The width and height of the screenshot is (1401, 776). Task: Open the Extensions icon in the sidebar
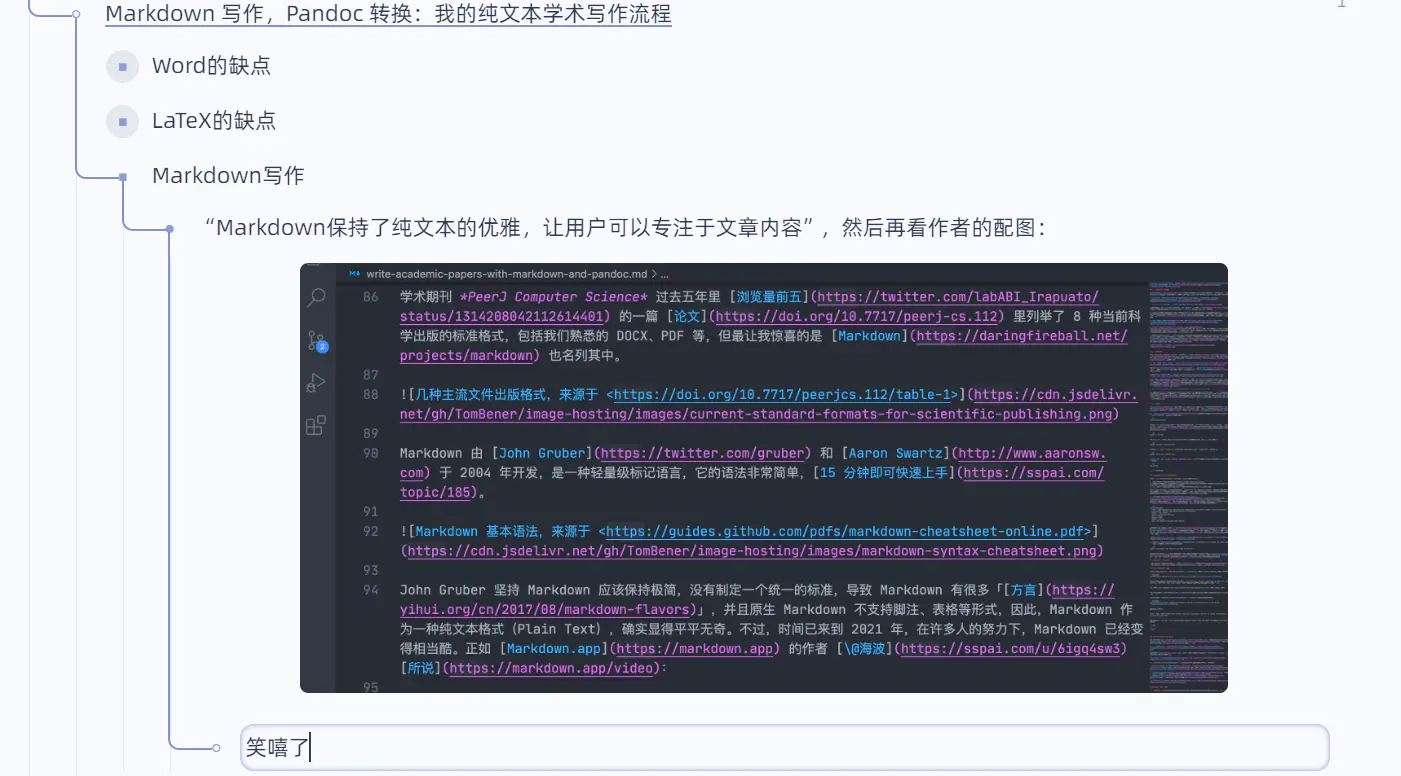315,424
